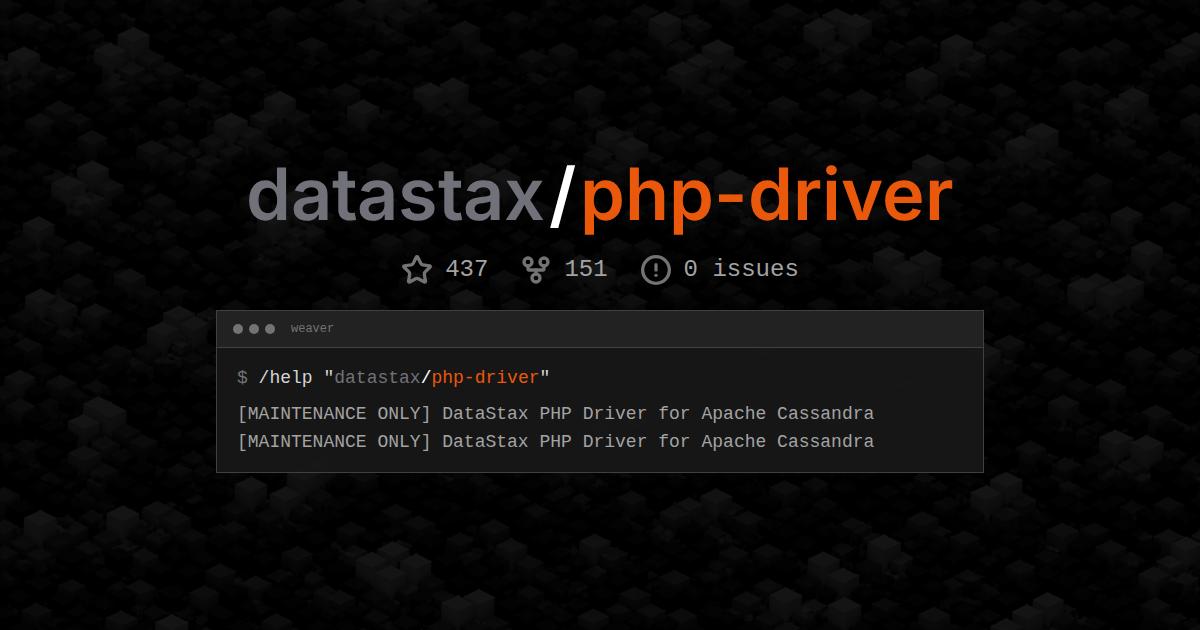The height and width of the screenshot is (630, 1200).
Task: Click the fork icon beside 151
Action: pos(536,269)
